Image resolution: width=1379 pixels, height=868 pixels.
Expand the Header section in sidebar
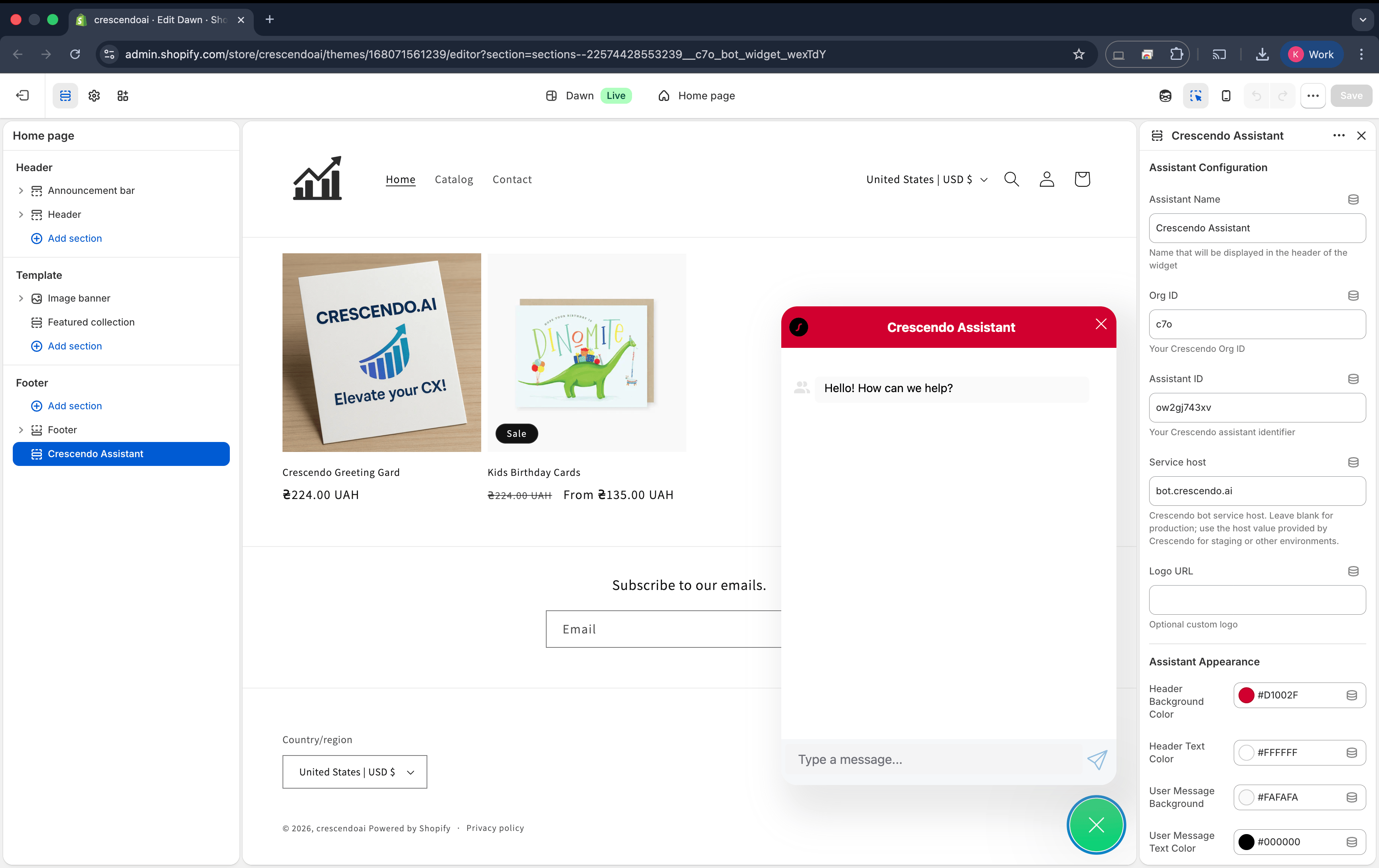[21, 215]
